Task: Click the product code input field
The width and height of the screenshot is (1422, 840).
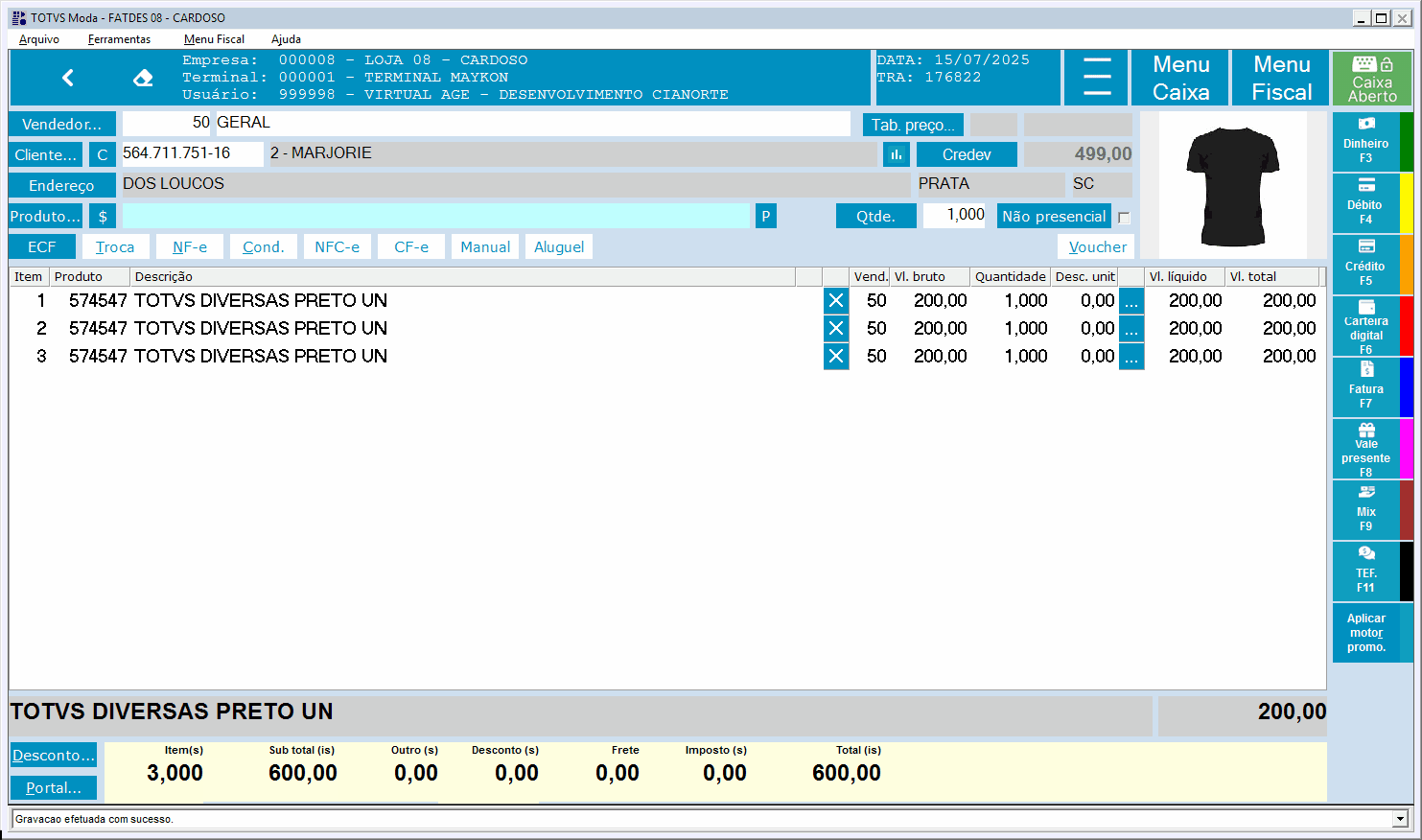Action: coord(436,216)
